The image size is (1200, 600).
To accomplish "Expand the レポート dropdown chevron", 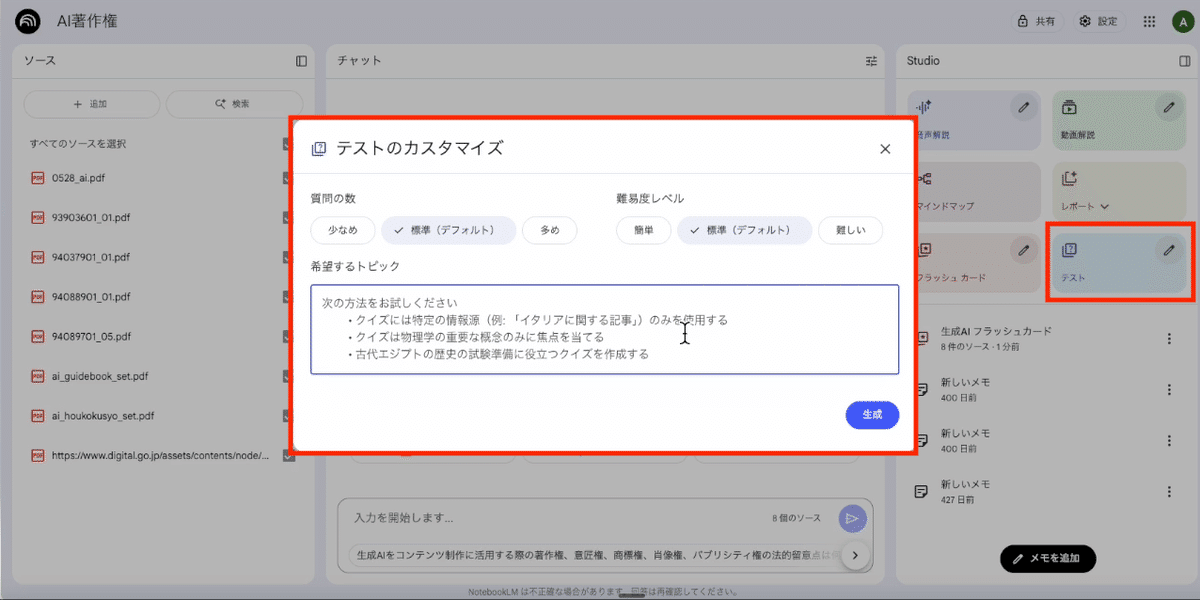I will [x=1105, y=206].
